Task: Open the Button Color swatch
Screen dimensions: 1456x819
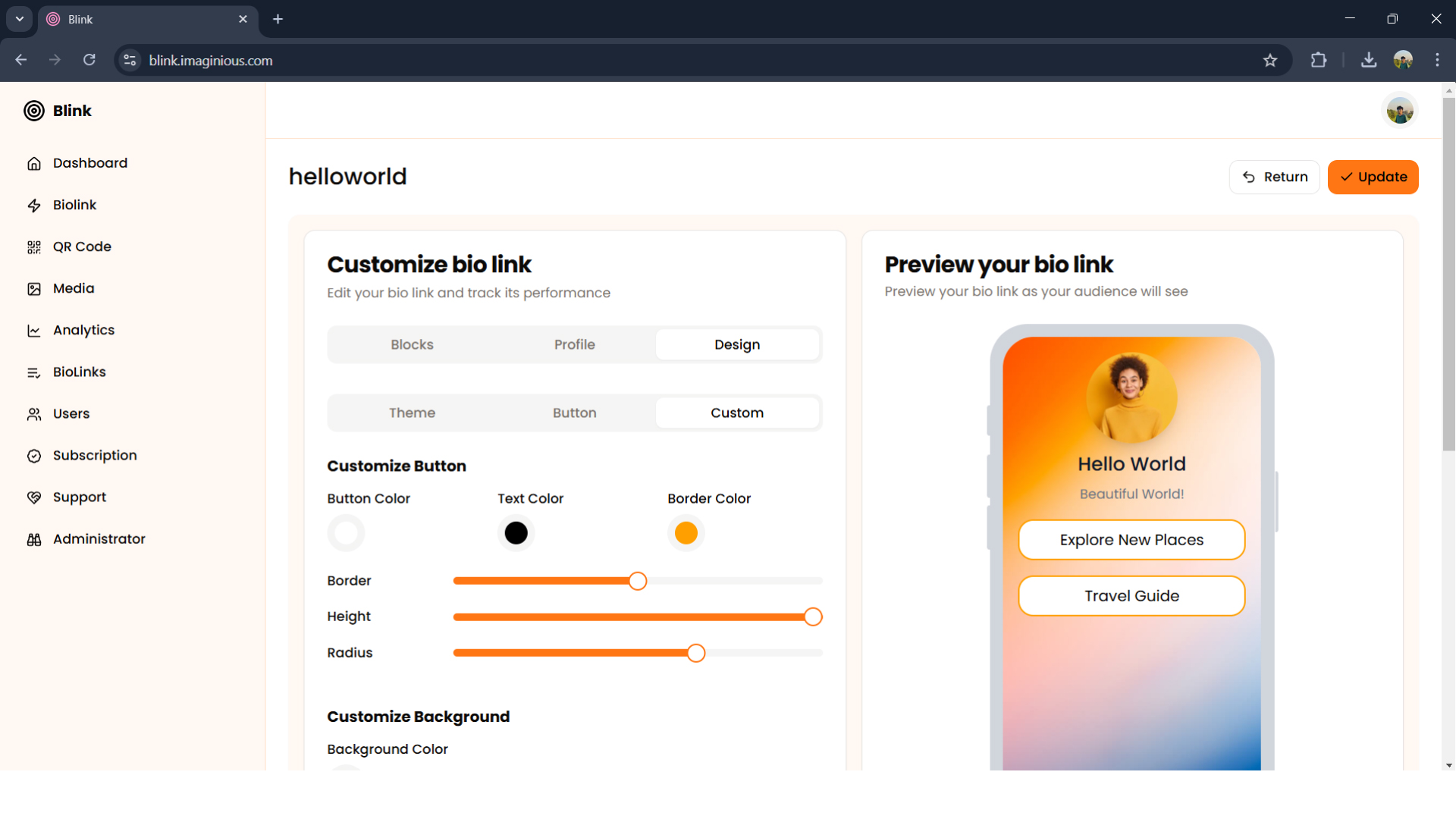Action: [345, 532]
